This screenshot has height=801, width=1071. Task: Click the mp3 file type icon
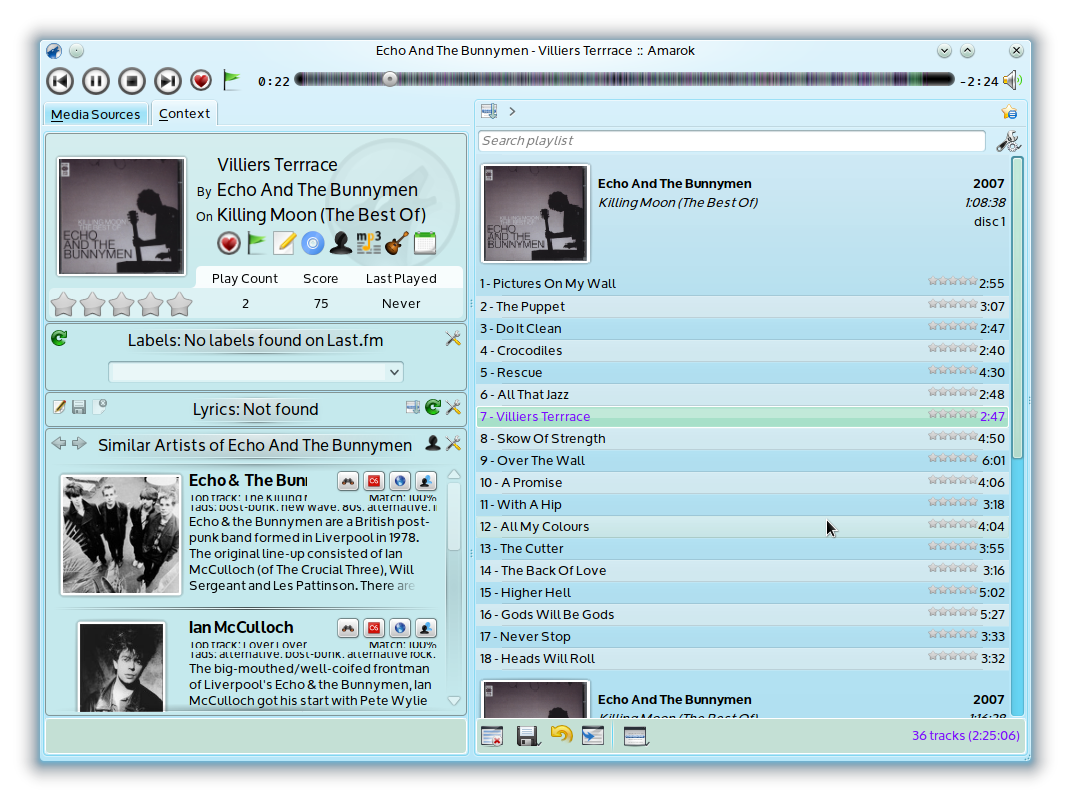[x=369, y=243]
